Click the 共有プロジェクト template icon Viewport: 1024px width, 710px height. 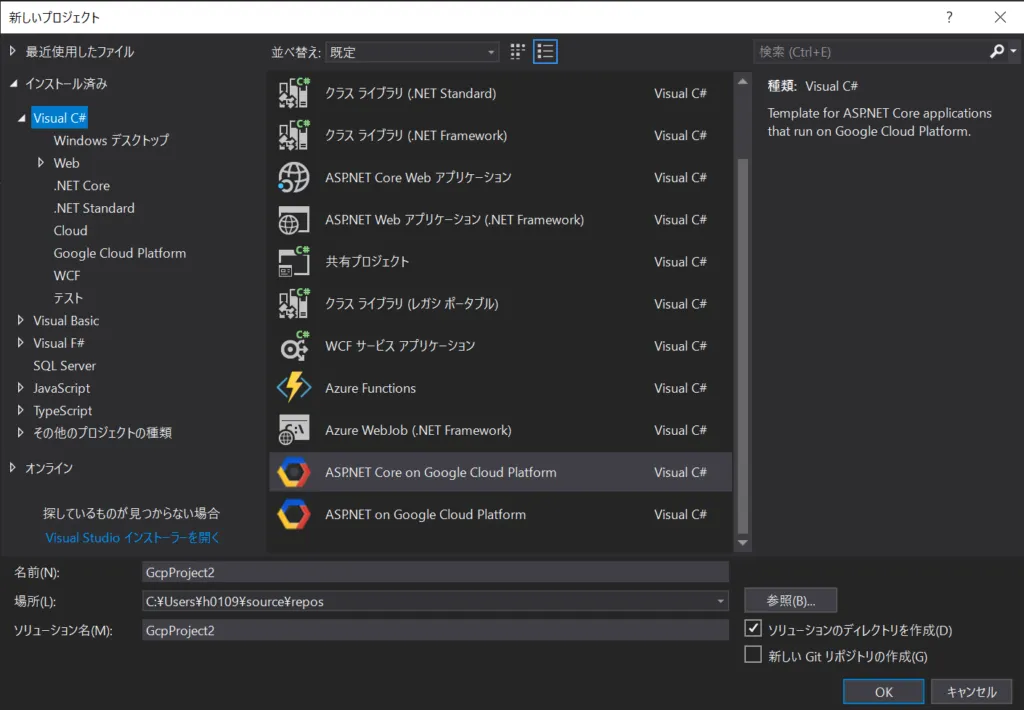[294, 262]
